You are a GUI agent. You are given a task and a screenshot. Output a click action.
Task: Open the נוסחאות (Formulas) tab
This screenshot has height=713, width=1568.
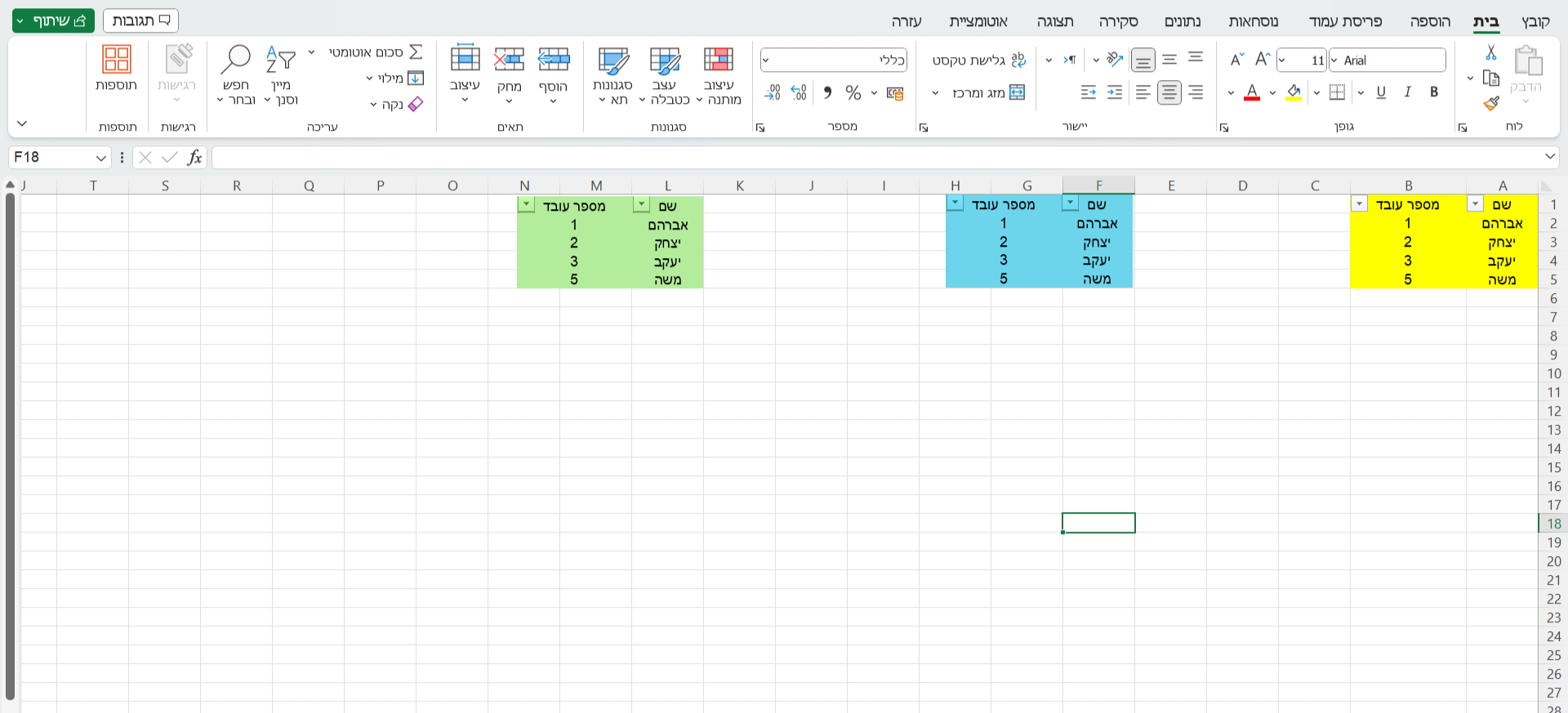(x=1254, y=21)
